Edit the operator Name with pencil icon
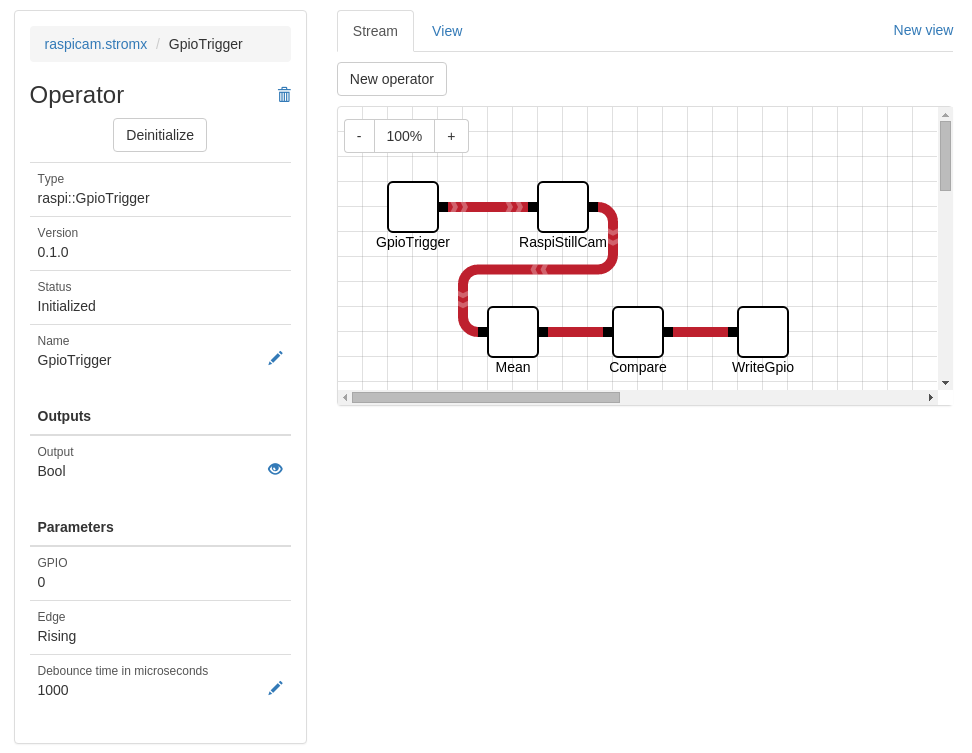Viewport: 972px width, 753px height. tap(275, 358)
